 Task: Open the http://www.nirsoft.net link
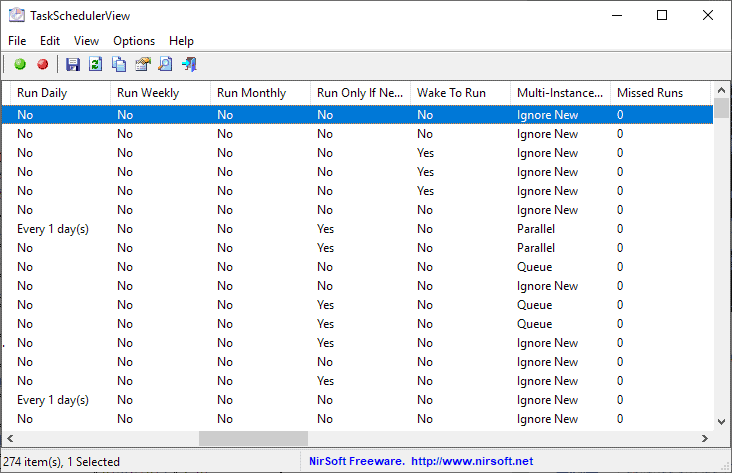coord(472,461)
